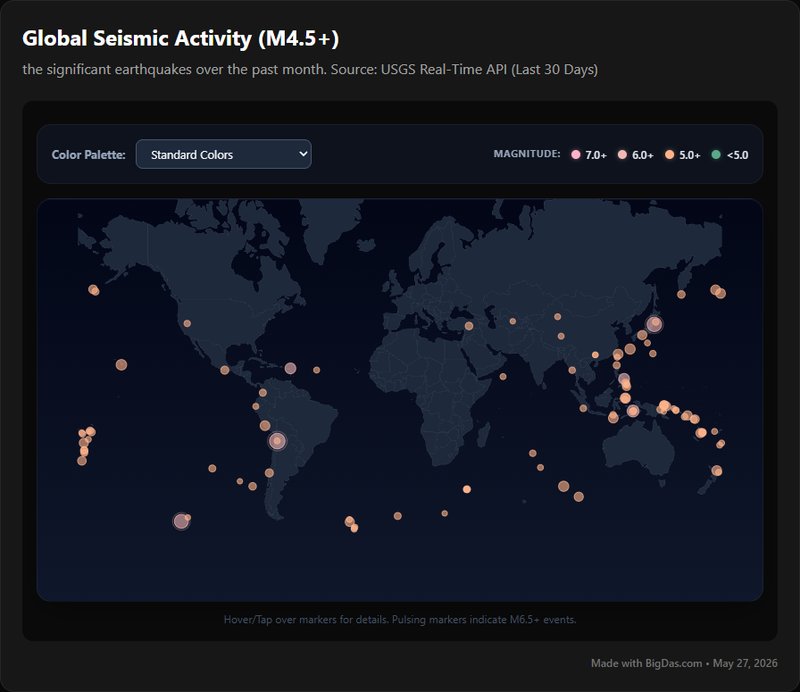The image size is (800, 692).
Task: Select the pulsing earthquake marker over Japan
Action: coord(654,324)
